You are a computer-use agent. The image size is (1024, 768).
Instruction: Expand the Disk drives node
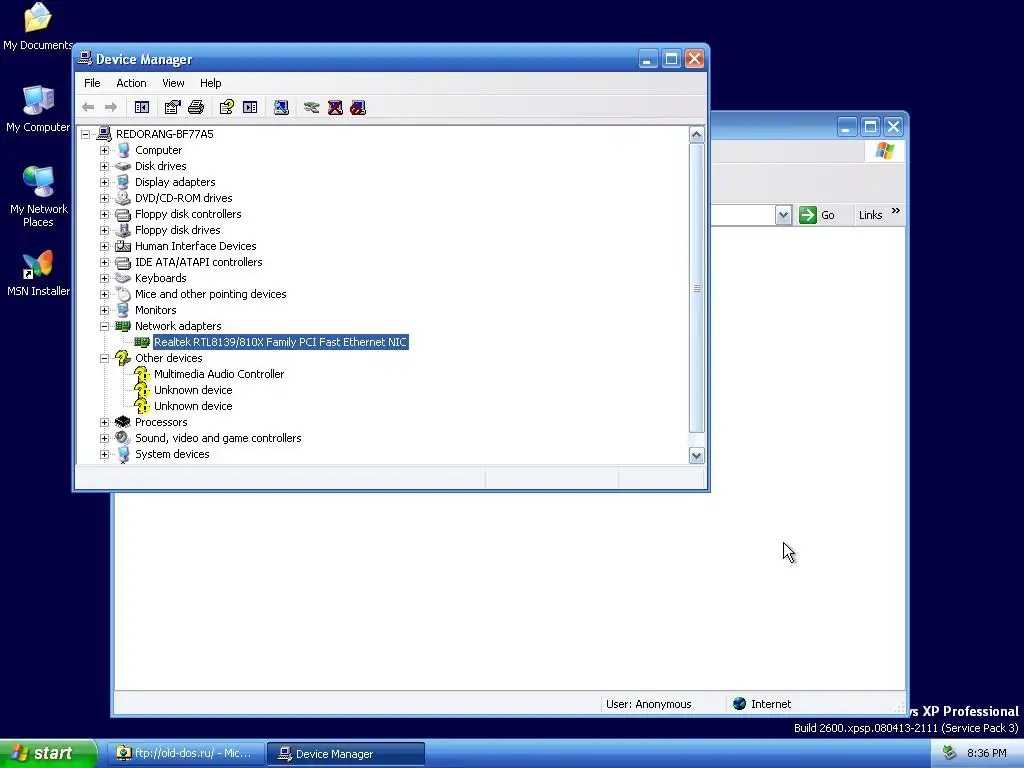pos(104,166)
